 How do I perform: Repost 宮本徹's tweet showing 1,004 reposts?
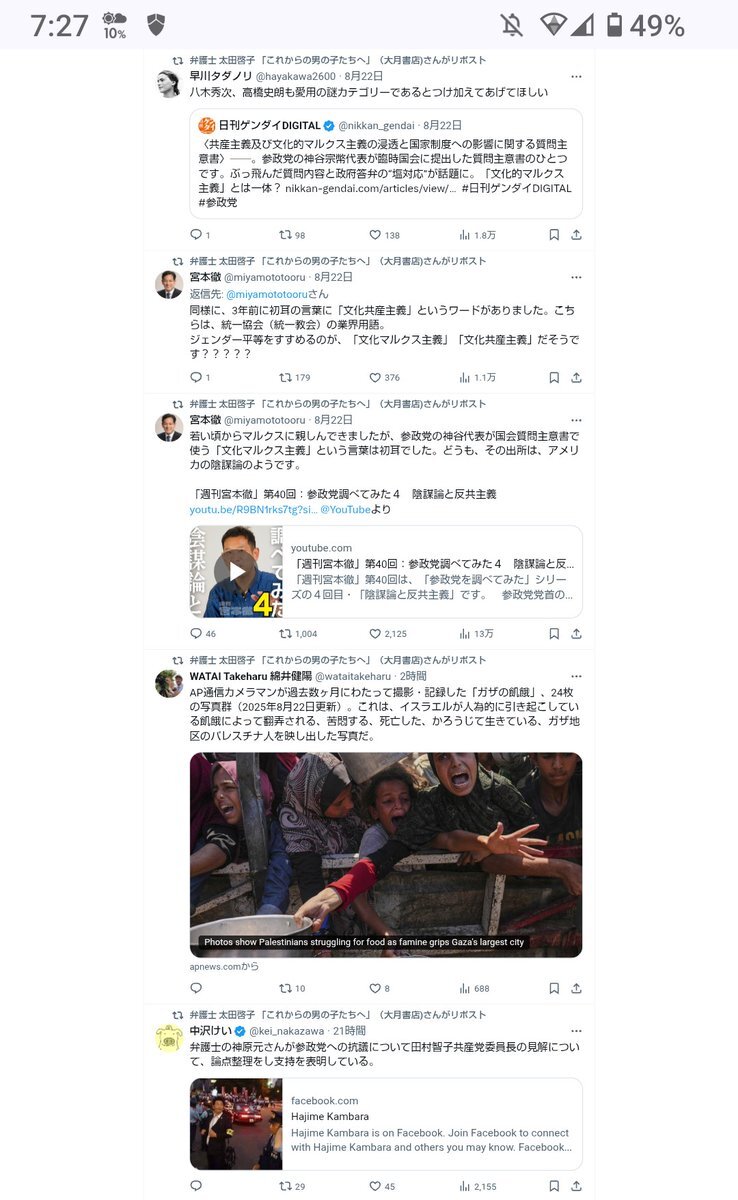(298, 634)
